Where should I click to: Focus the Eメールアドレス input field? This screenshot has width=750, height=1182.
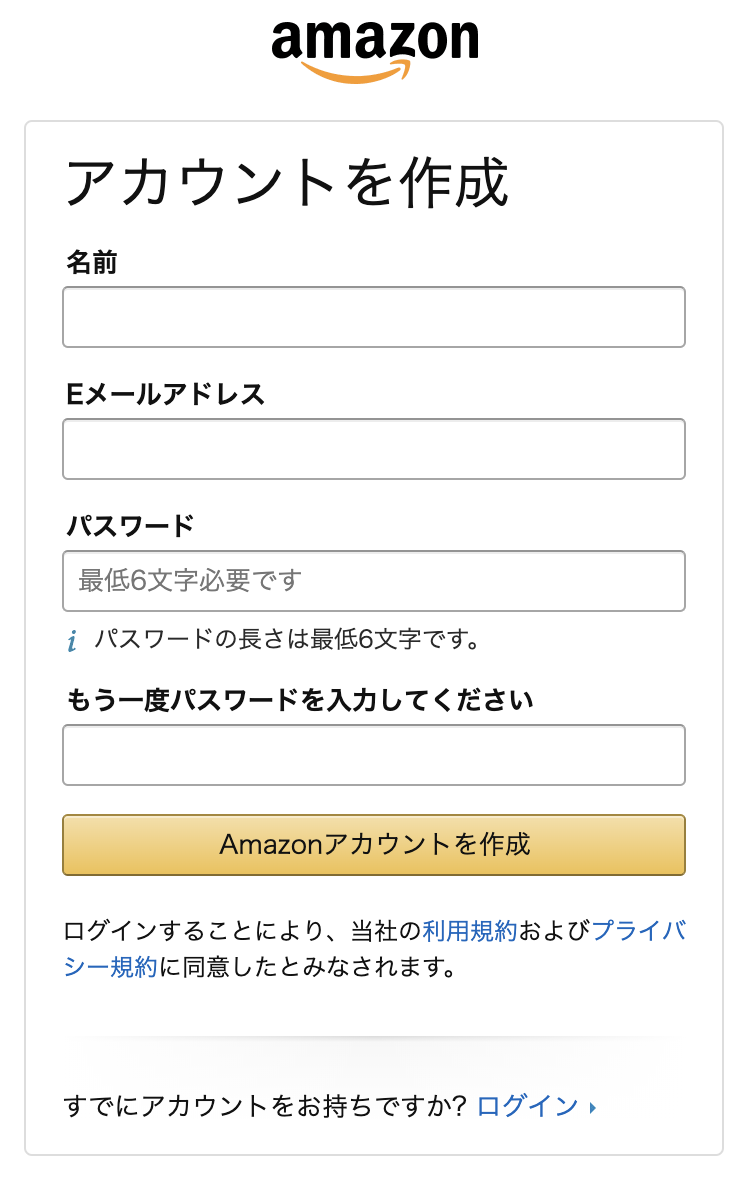click(x=374, y=449)
